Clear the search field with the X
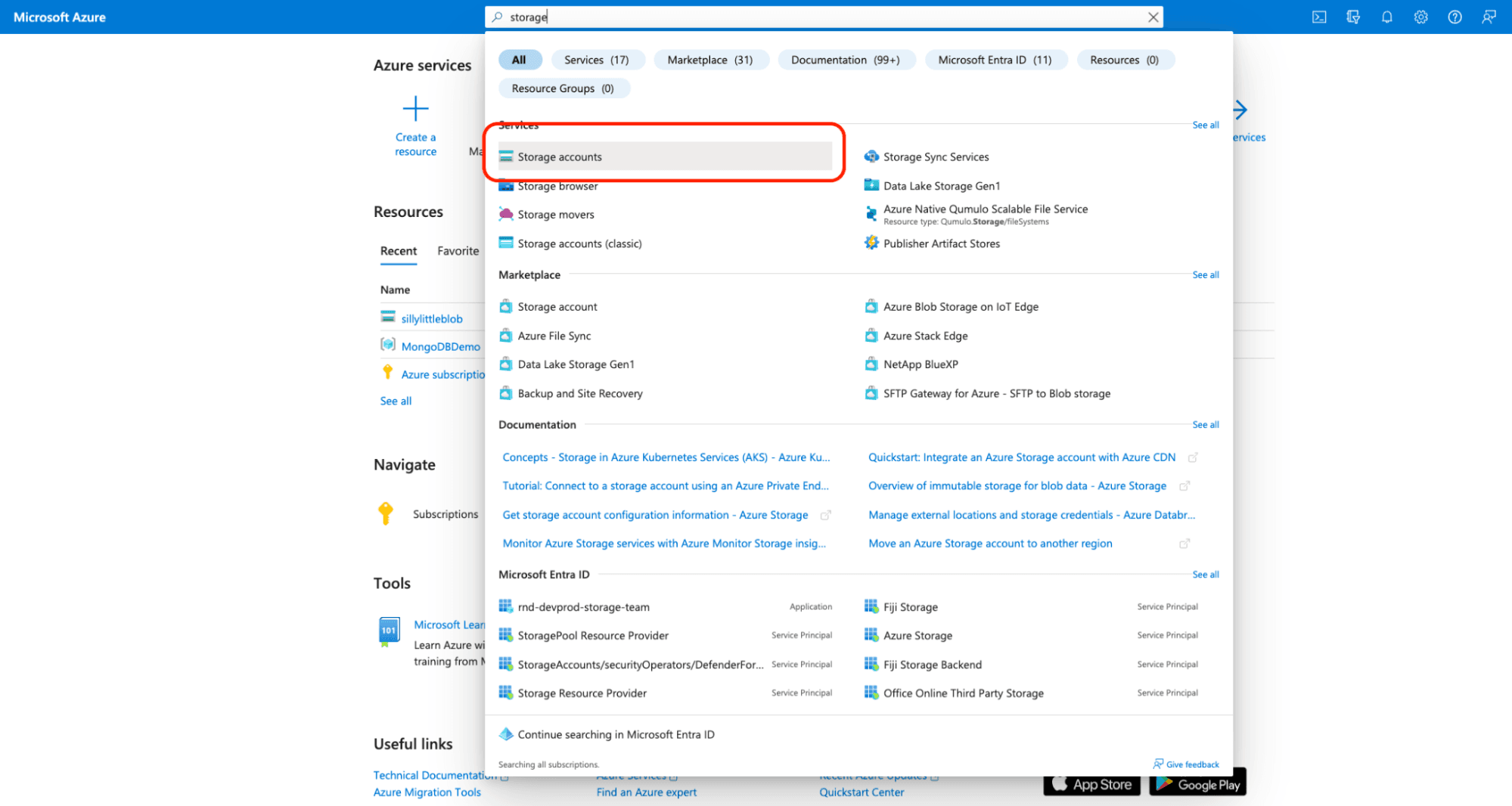This screenshot has height=806, width=1512. pyautogui.click(x=1153, y=17)
